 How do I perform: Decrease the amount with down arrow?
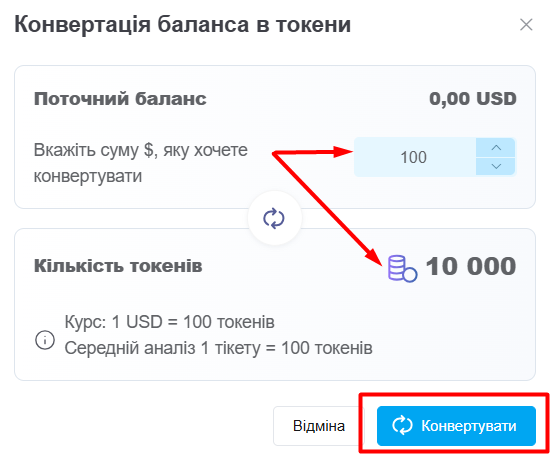pos(496,166)
